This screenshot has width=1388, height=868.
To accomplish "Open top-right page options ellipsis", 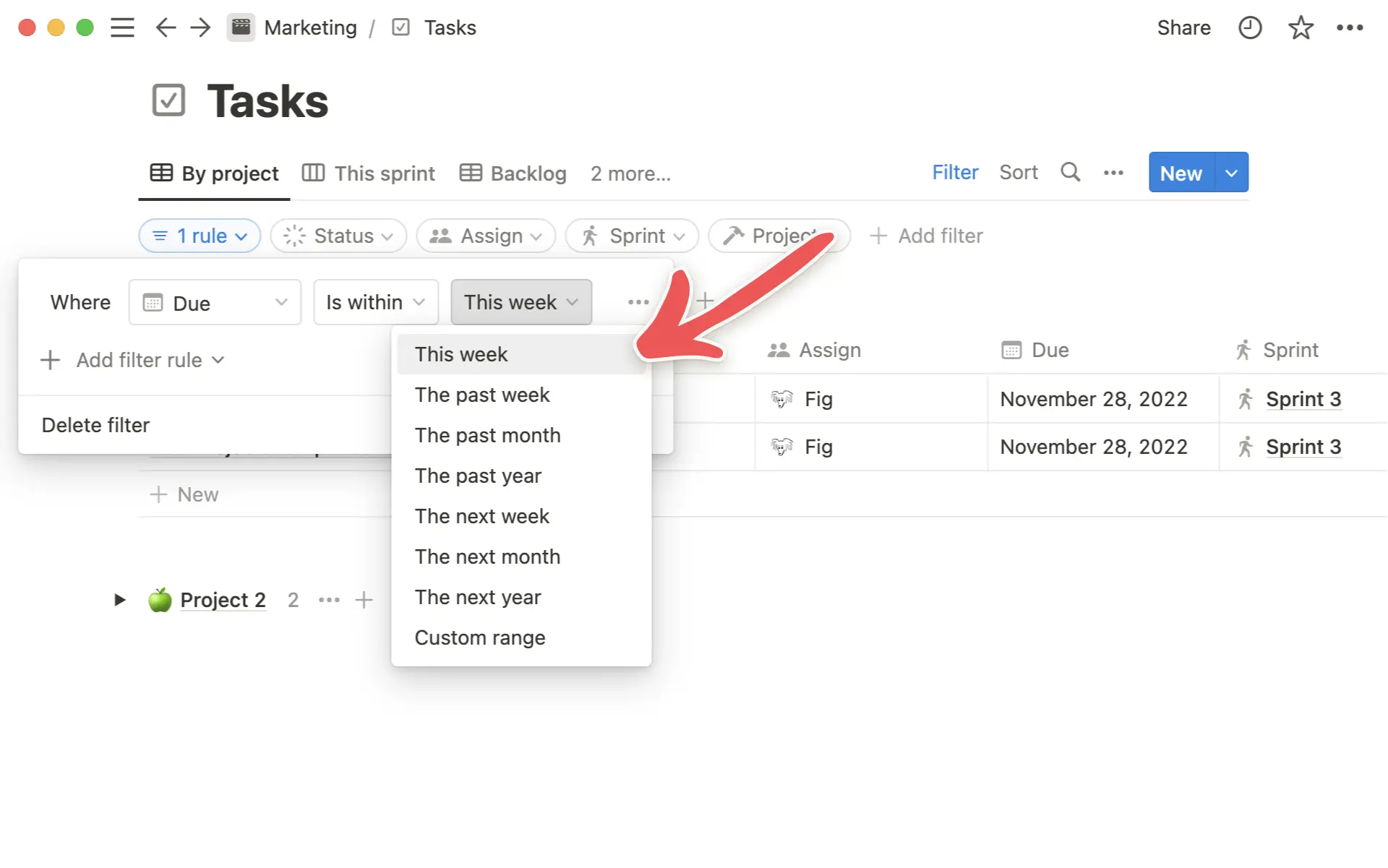I will 1350,27.
